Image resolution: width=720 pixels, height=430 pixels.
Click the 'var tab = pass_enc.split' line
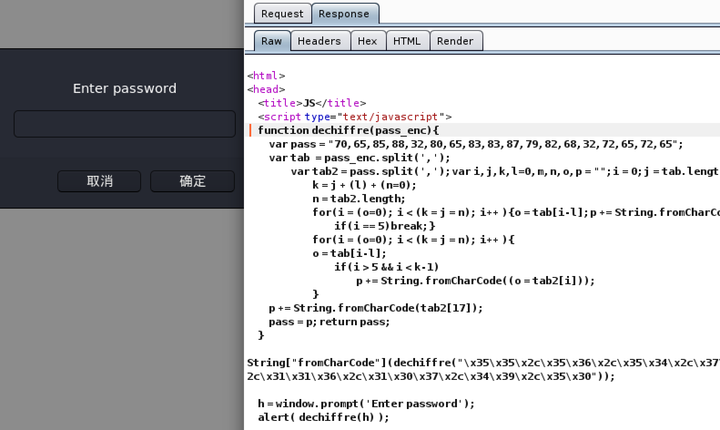[360, 158]
